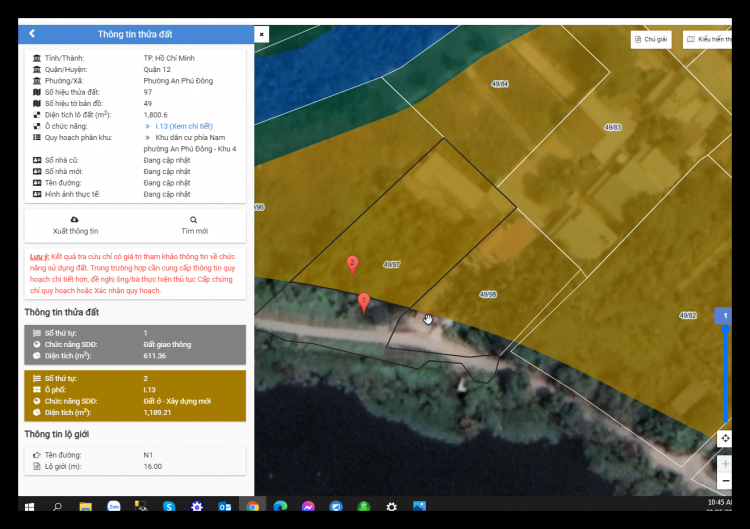
Task: Click the Quận 12 district value
Action: point(157,70)
